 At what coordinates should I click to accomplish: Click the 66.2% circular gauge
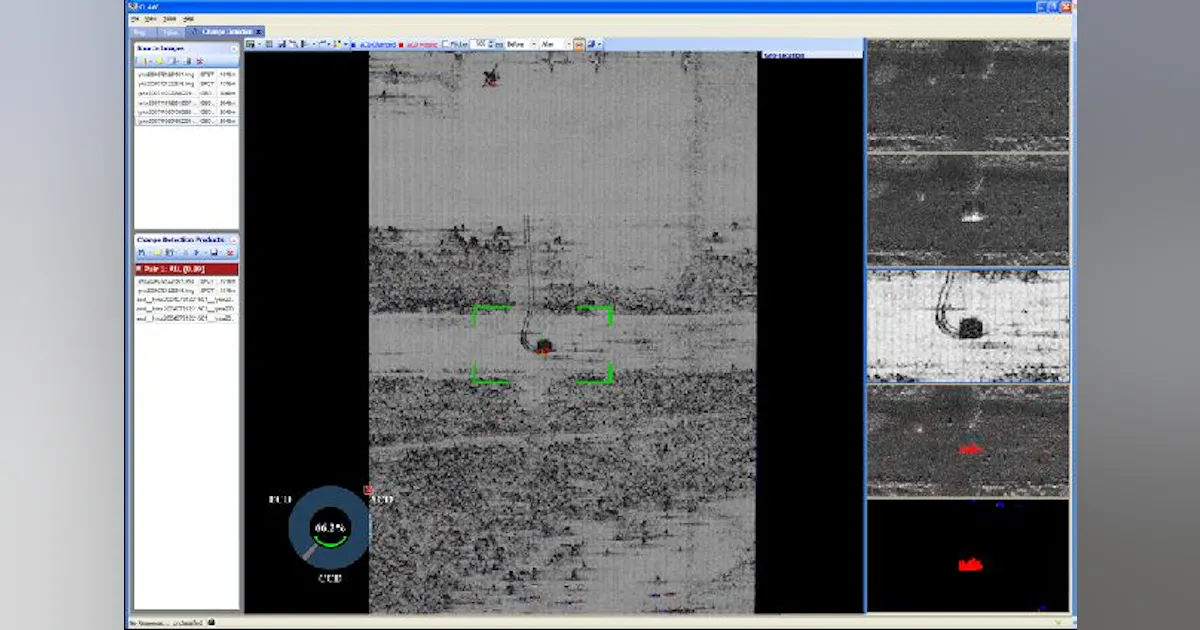pos(329,527)
